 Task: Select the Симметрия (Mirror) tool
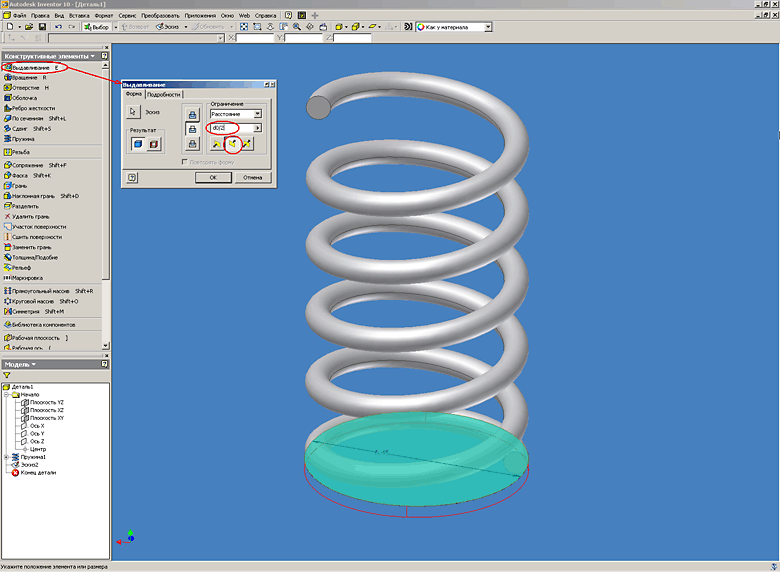[34, 311]
